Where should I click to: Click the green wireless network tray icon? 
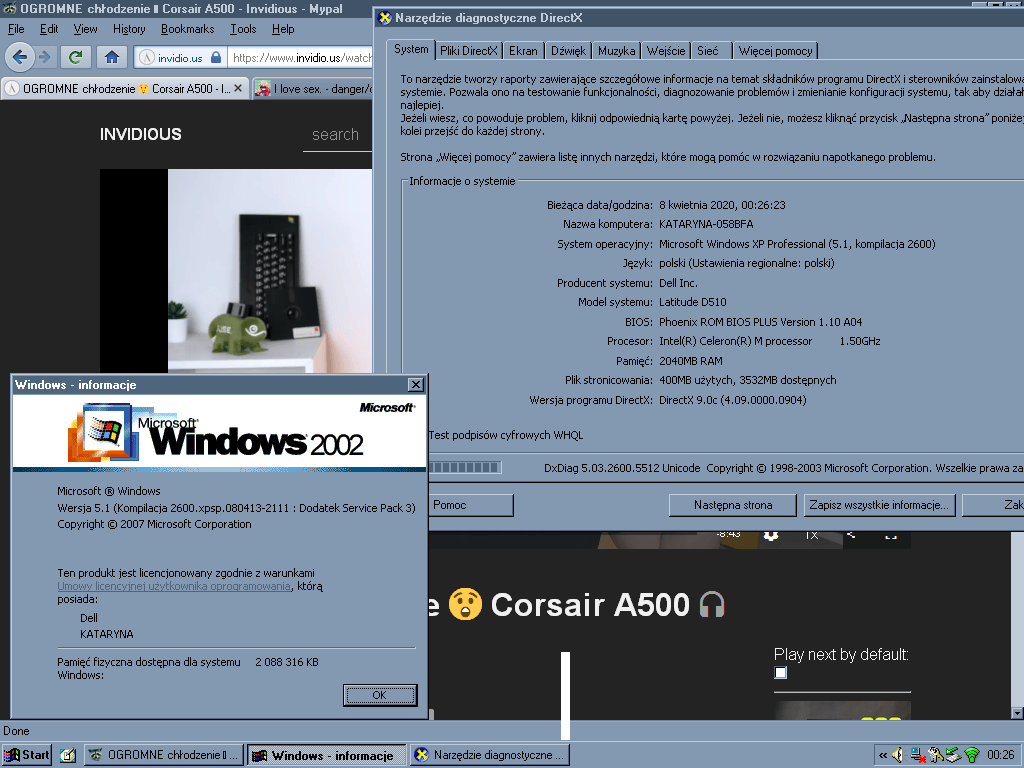pos(971,755)
